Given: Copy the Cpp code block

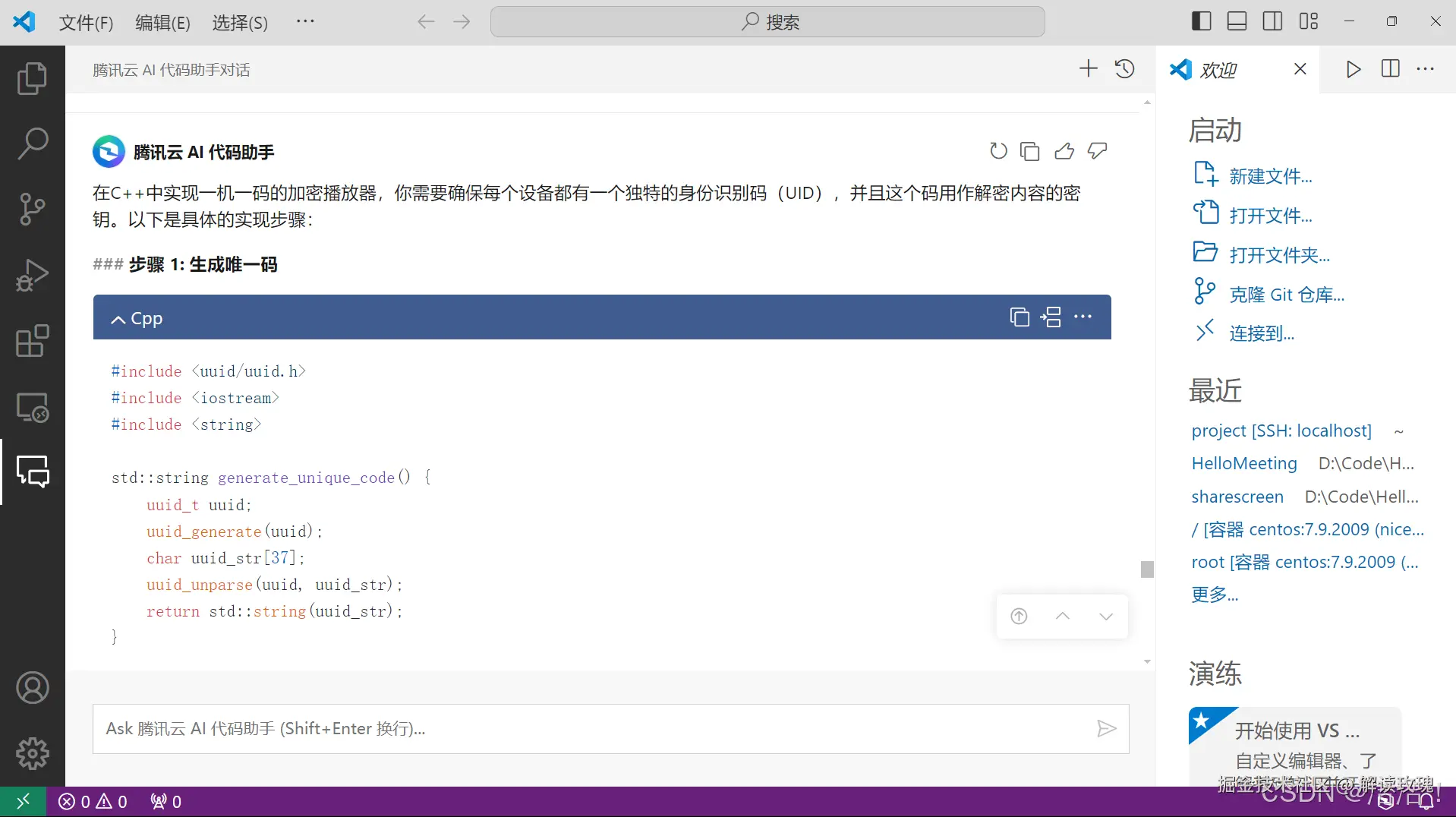Looking at the screenshot, I should point(1020,317).
